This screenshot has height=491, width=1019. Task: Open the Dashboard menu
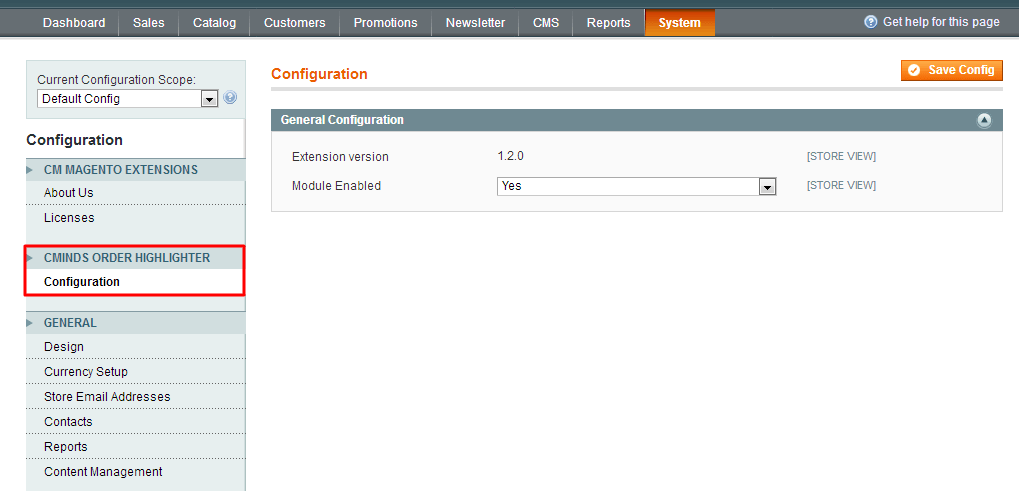74,23
